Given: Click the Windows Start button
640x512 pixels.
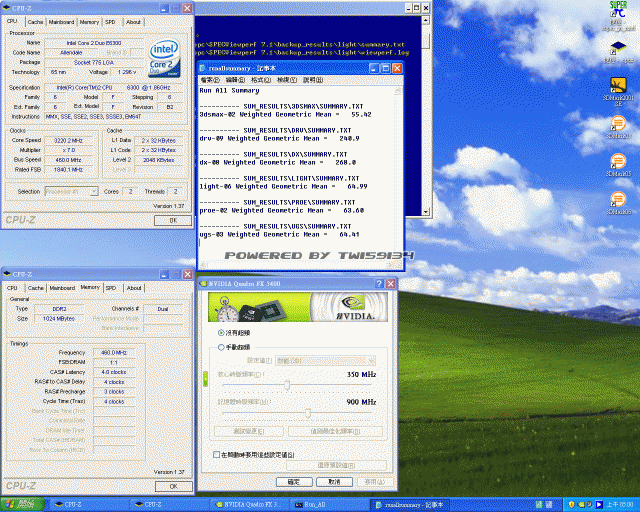Looking at the screenshot, I should (22, 505).
